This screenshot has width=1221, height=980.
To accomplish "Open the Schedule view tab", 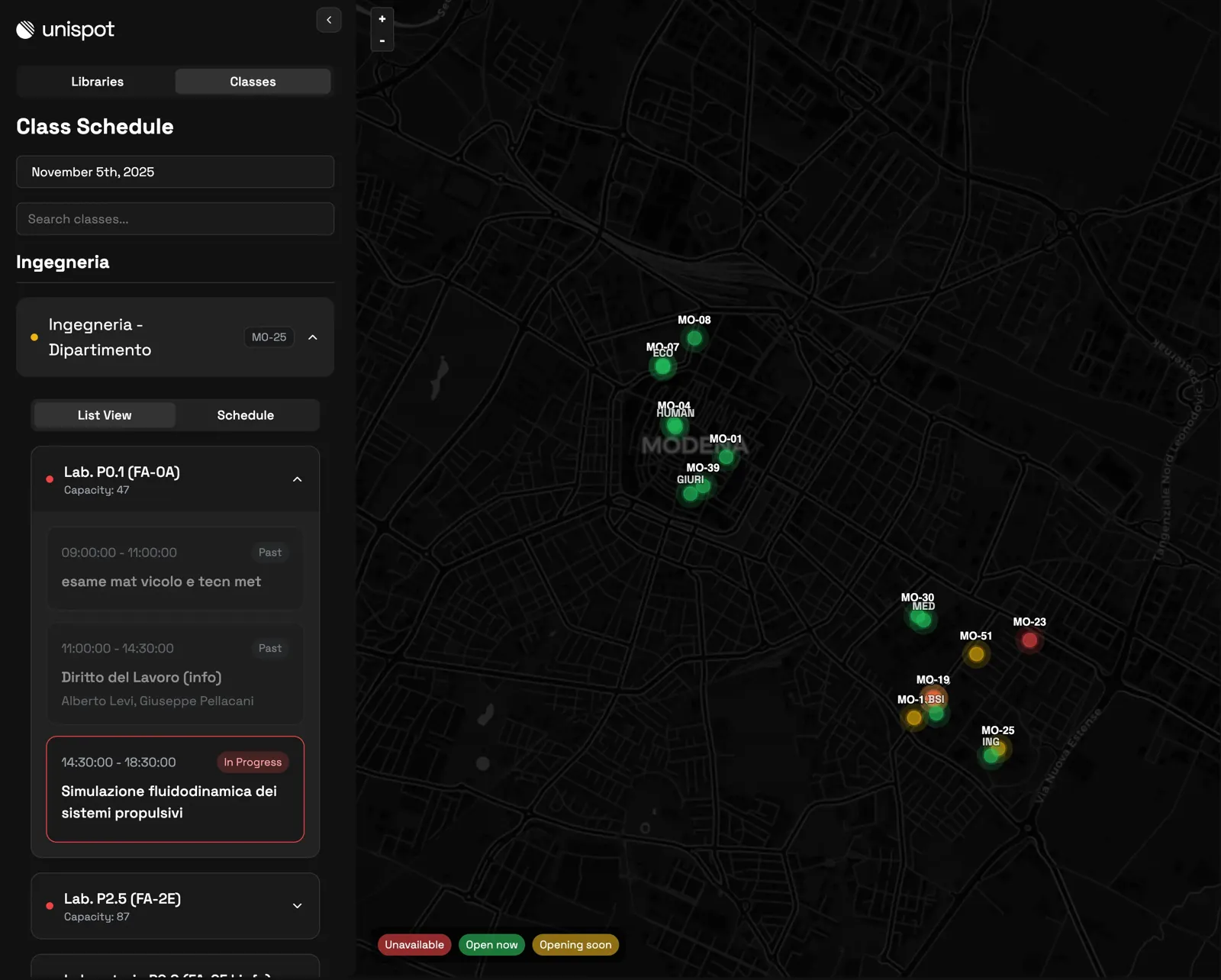I will [x=245, y=415].
